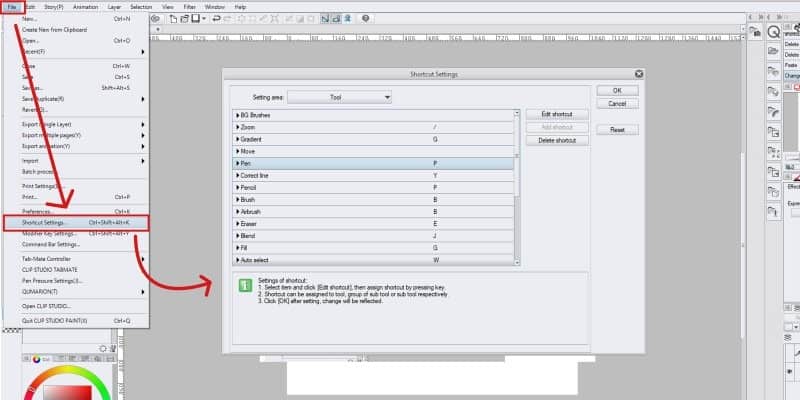Open the Recent submenu in File menu
The height and width of the screenshot is (400, 800).
[76, 52]
